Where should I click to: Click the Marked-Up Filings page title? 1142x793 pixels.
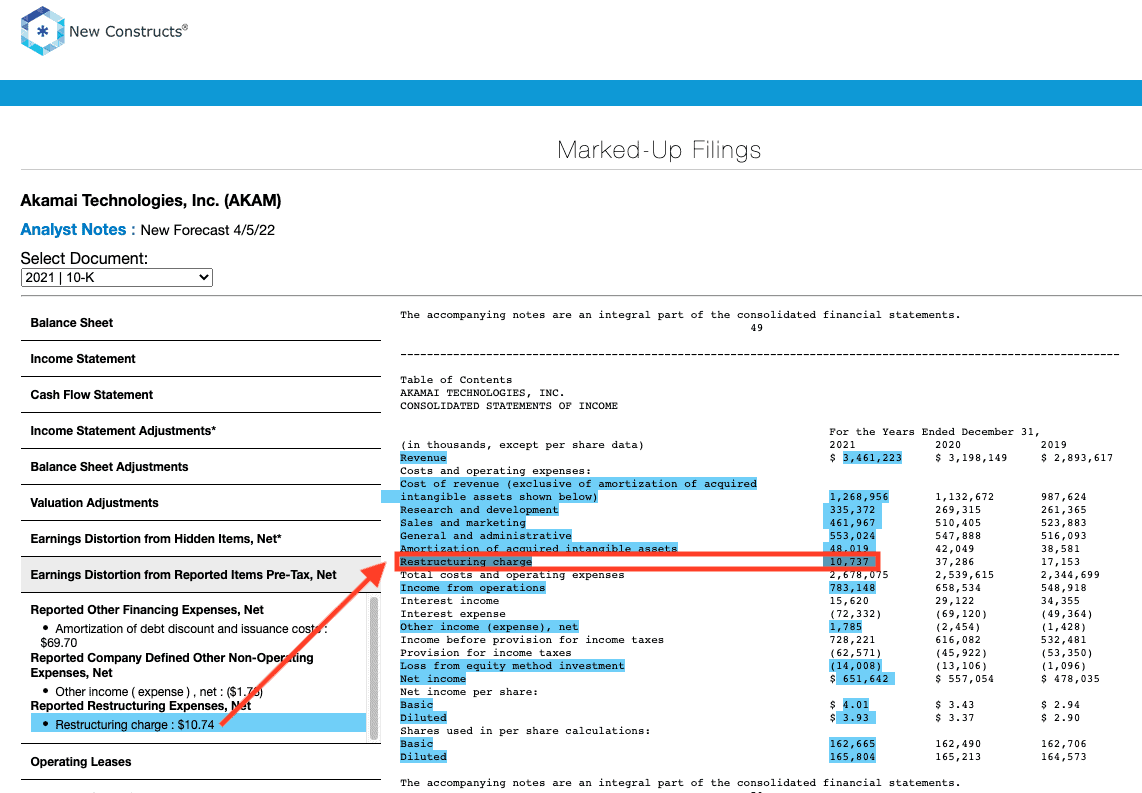[659, 150]
